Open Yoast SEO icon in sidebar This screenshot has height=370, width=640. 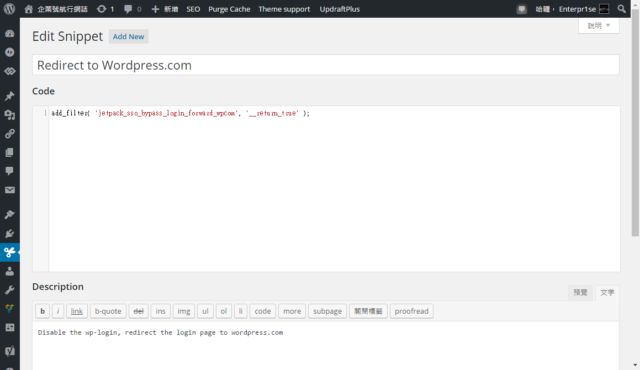pos(9,351)
